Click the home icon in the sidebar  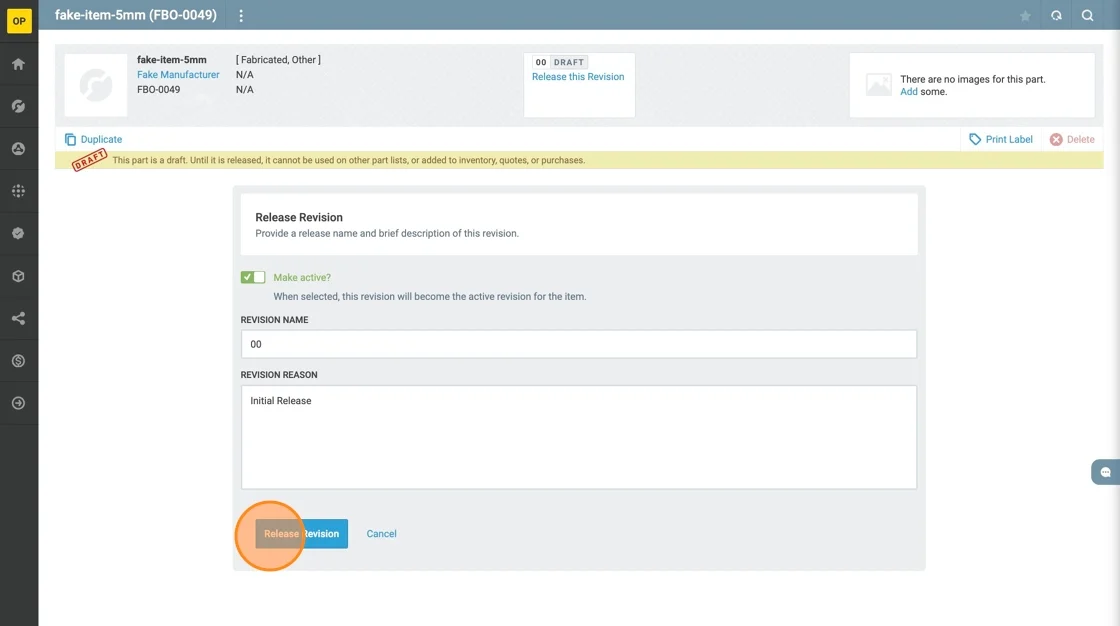[x=18, y=64]
